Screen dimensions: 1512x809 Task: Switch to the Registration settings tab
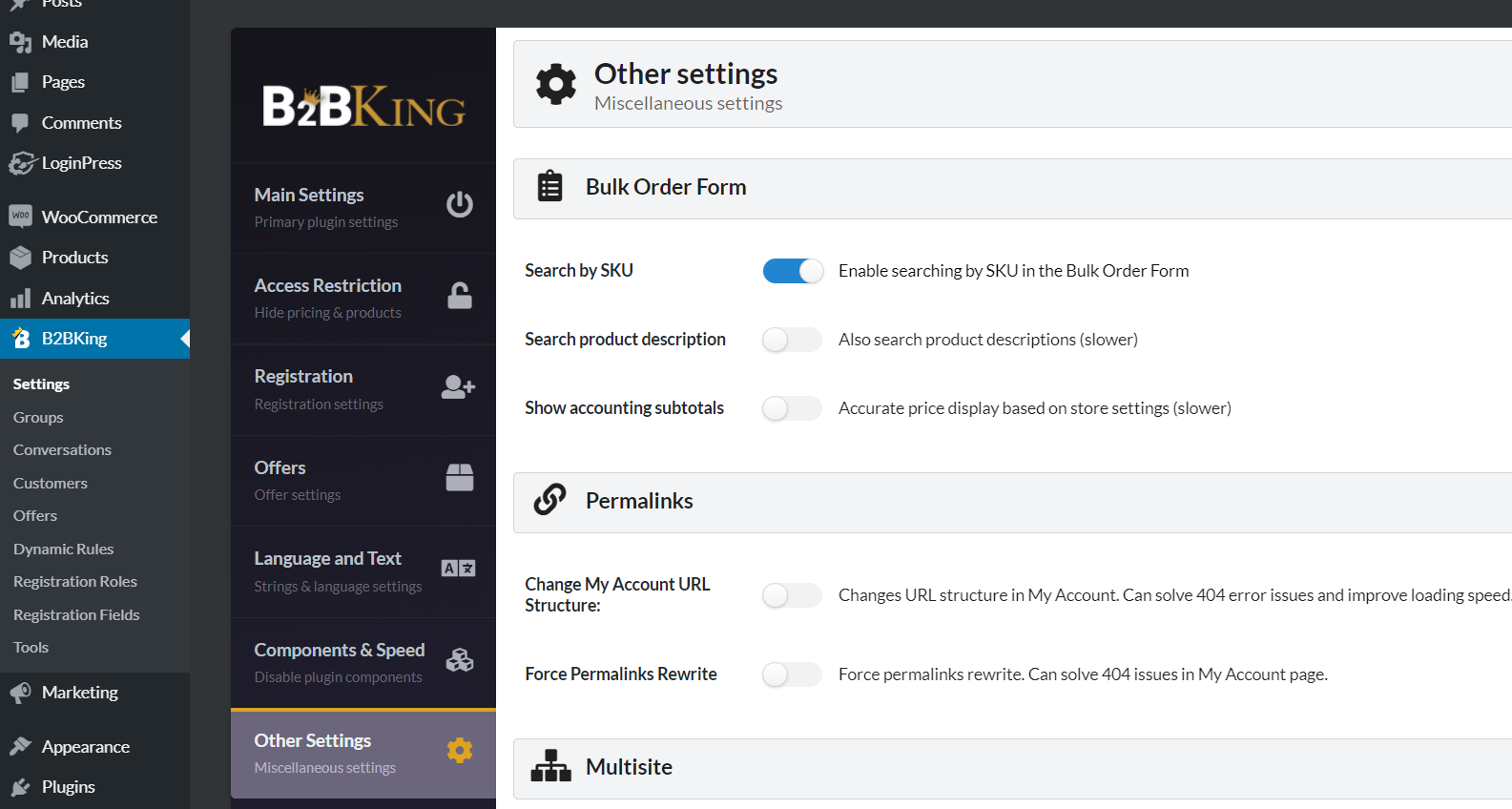pyautogui.click(x=363, y=389)
